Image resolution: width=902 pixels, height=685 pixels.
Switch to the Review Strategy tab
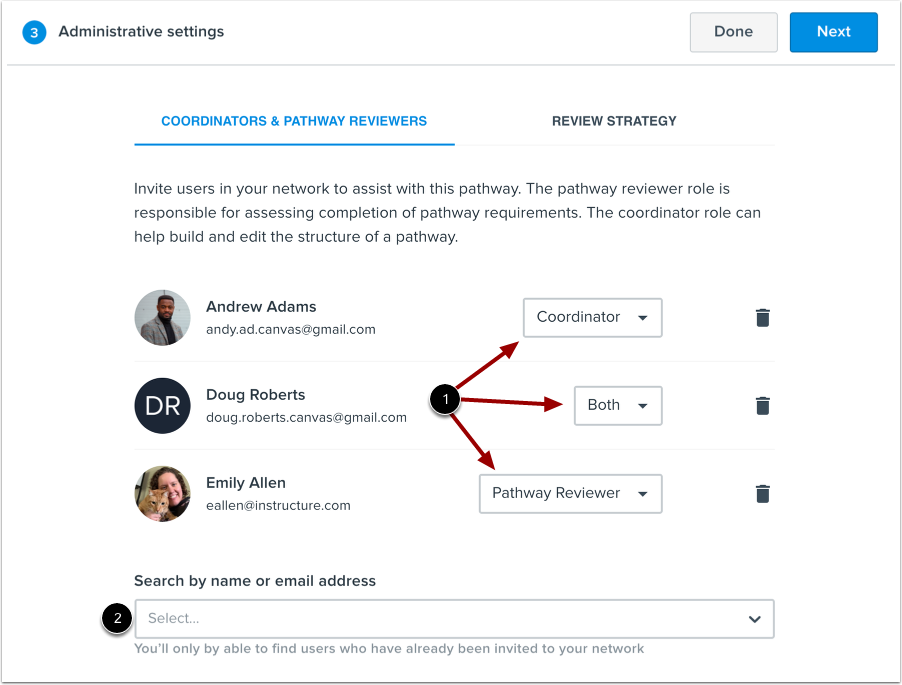coord(613,121)
